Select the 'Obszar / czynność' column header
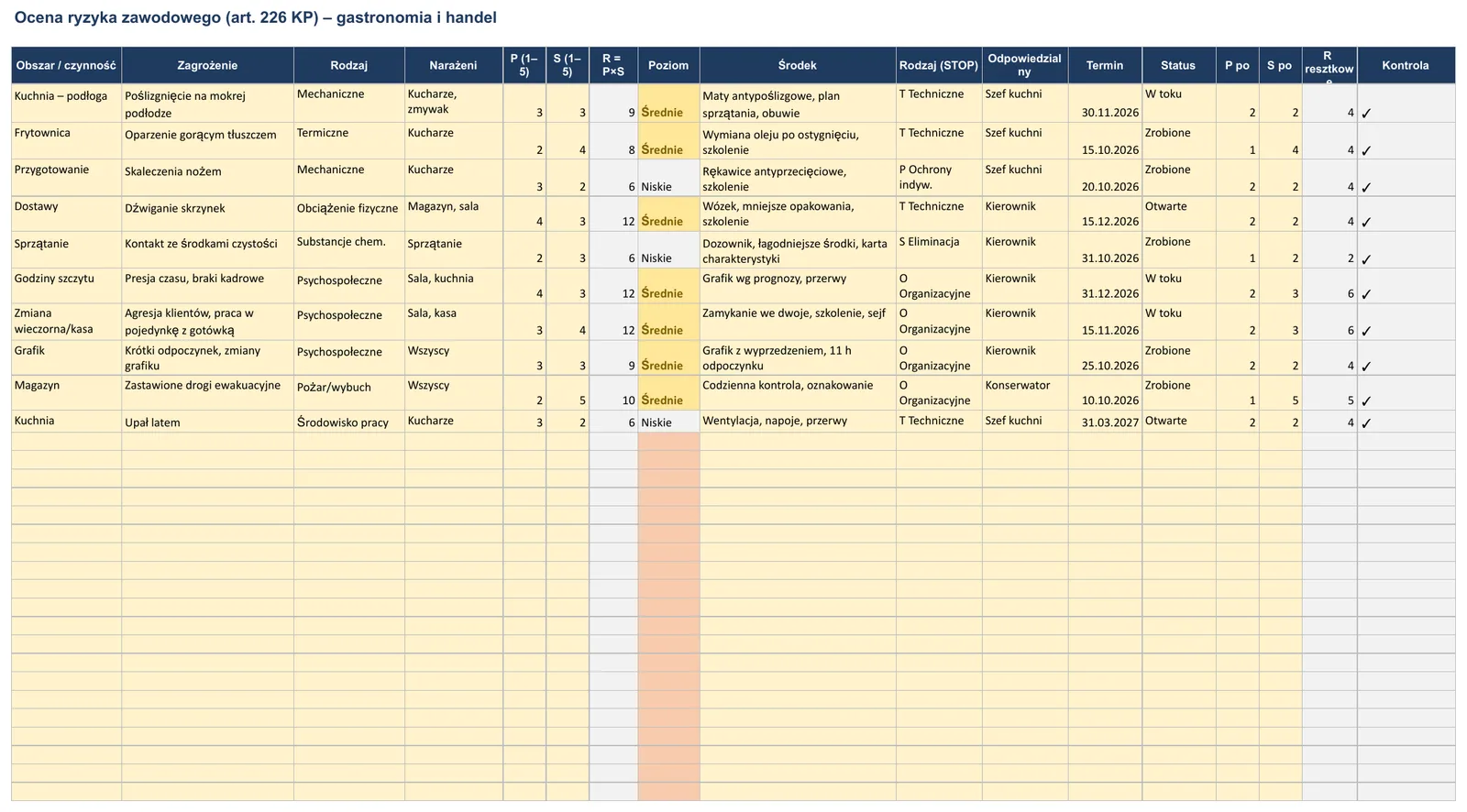Image resolution: width=1467 pixels, height=812 pixels. [66, 65]
